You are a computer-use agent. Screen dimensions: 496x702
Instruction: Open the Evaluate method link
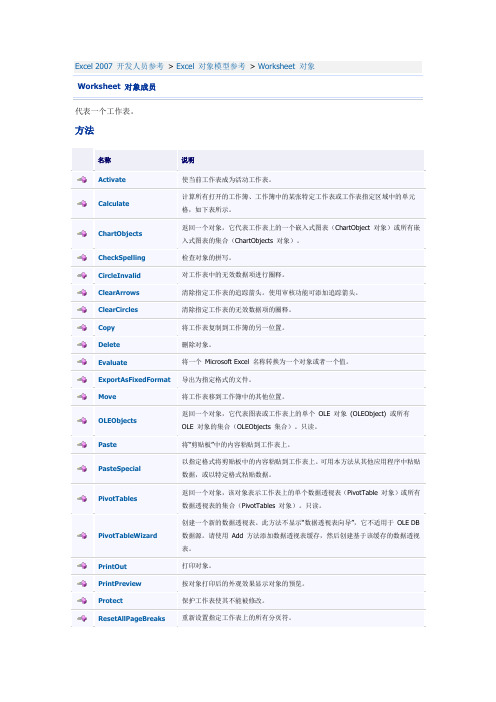coord(113,362)
